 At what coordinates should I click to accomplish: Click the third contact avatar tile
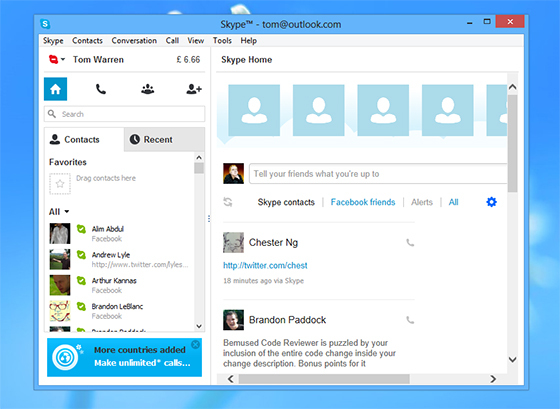tap(383, 110)
